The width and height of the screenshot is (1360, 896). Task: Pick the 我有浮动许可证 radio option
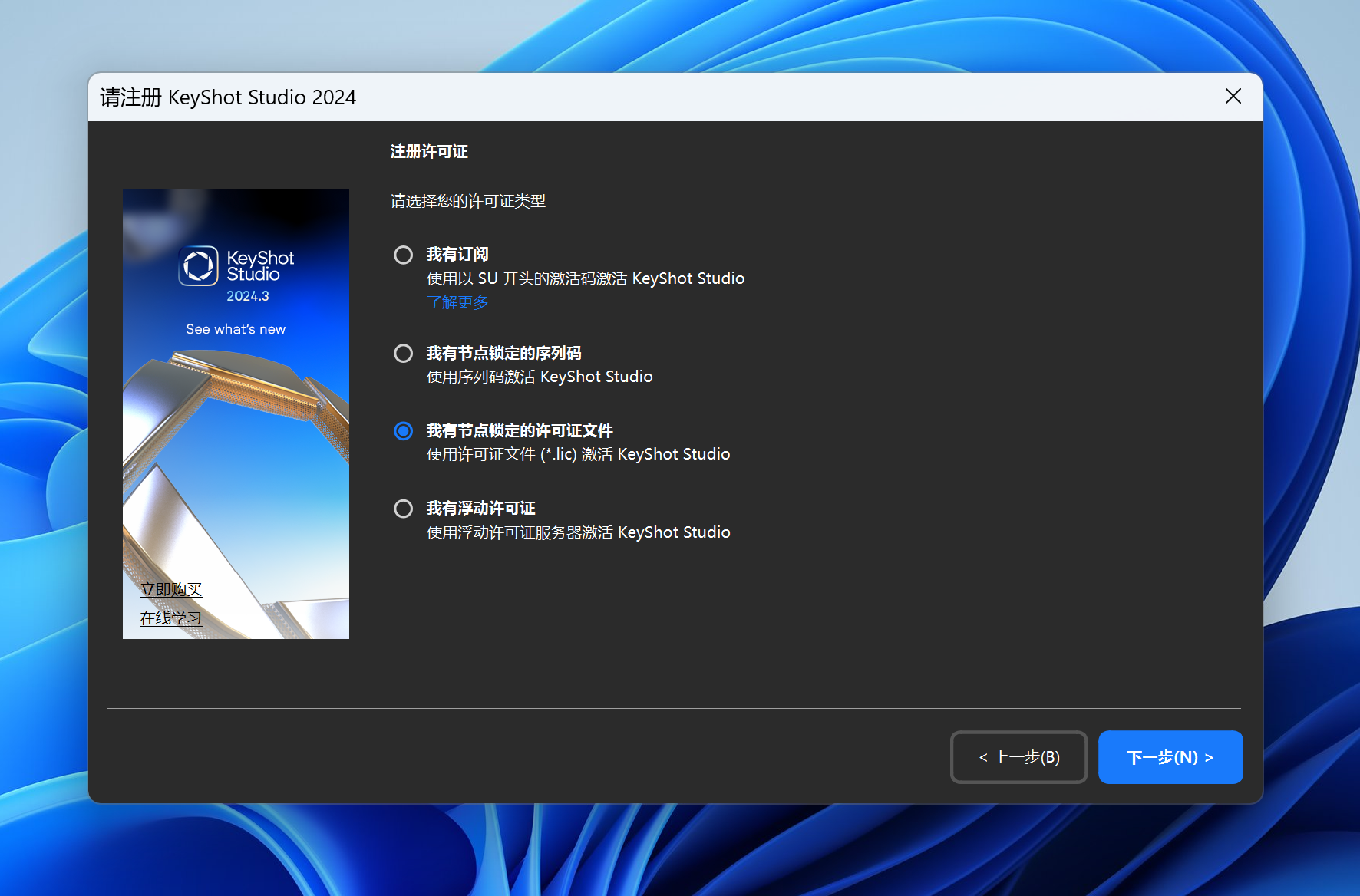[403, 509]
